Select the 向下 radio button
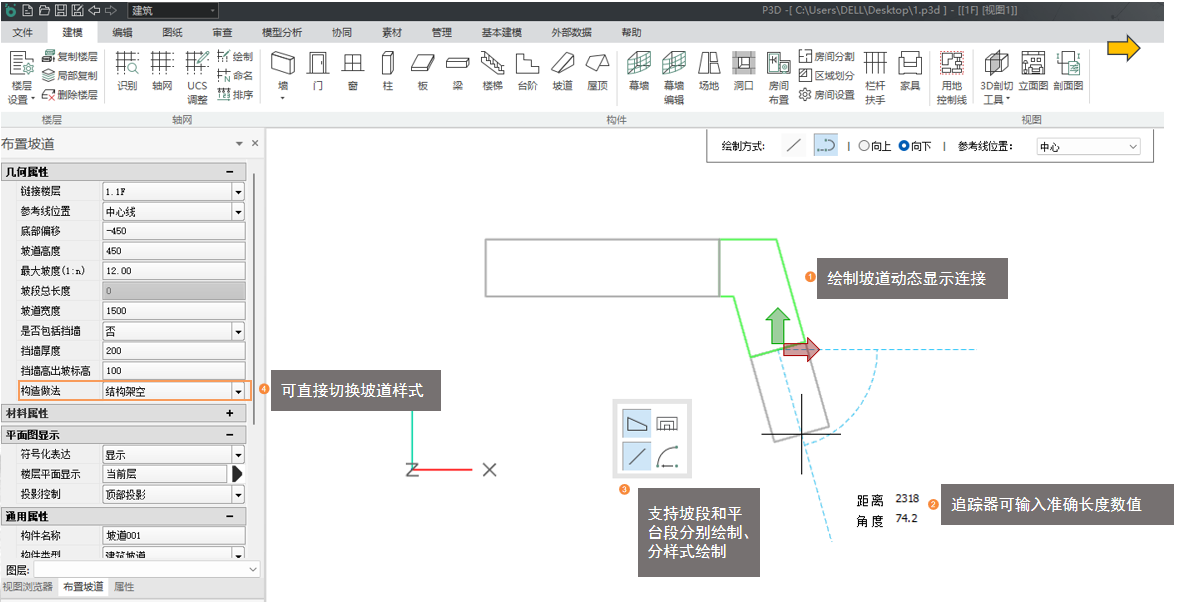 click(904, 146)
